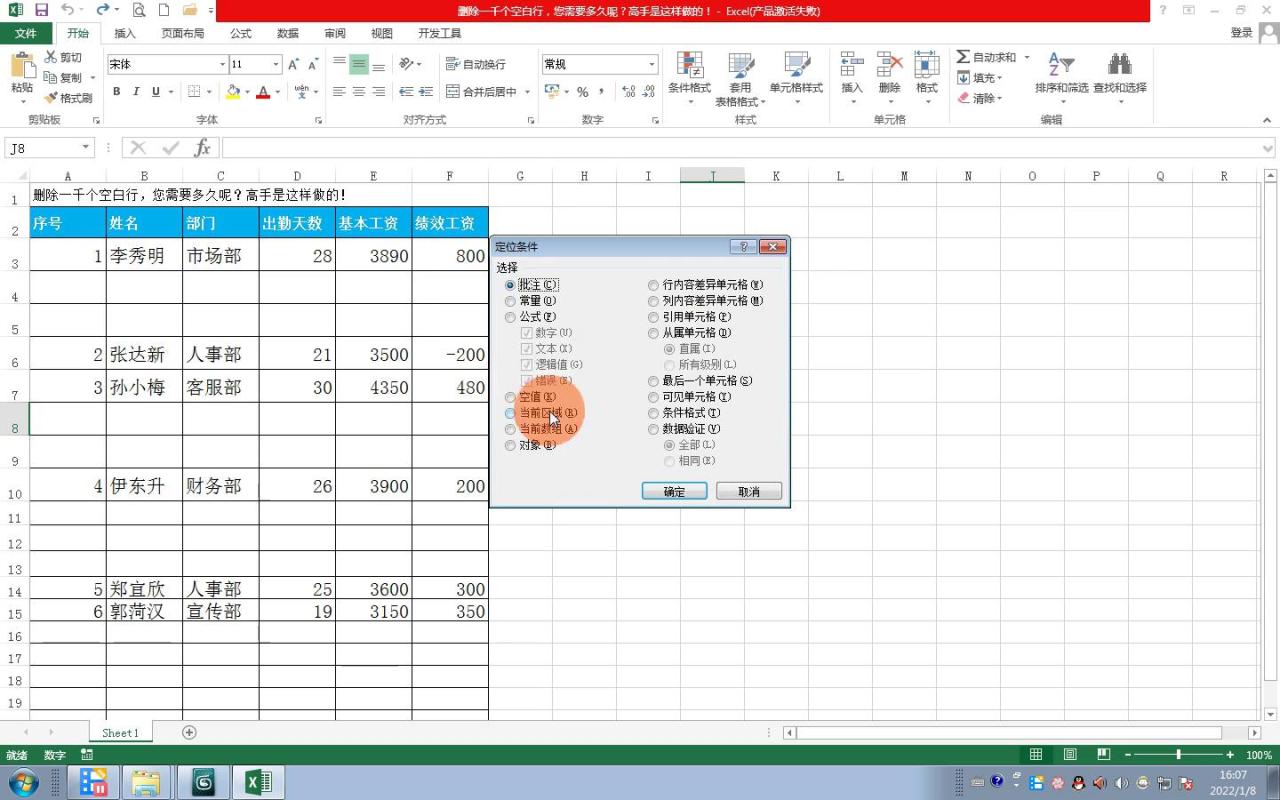
Task: Select the Sheet1 worksheet tab
Action: (120, 733)
